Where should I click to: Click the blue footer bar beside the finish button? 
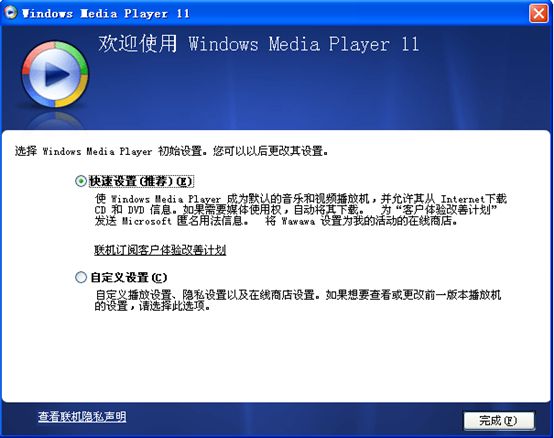pos(293,420)
